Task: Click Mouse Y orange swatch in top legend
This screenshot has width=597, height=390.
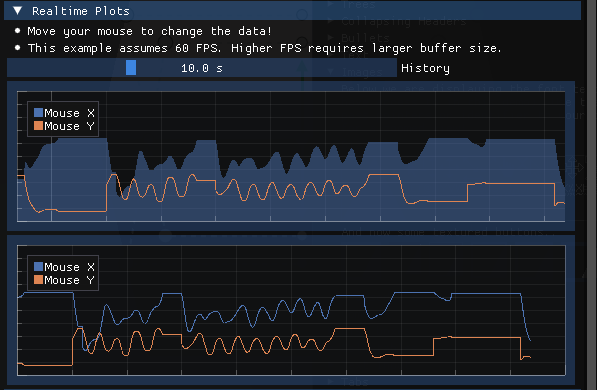Action: pos(38,126)
